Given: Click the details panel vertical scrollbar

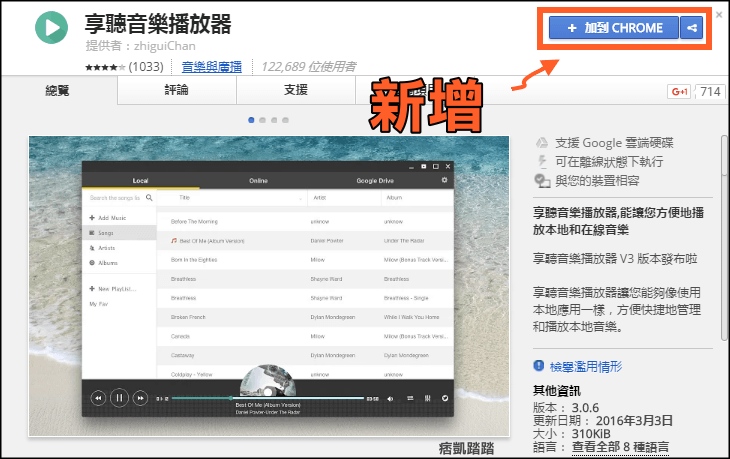Looking at the screenshot, I should coord(724,237).
